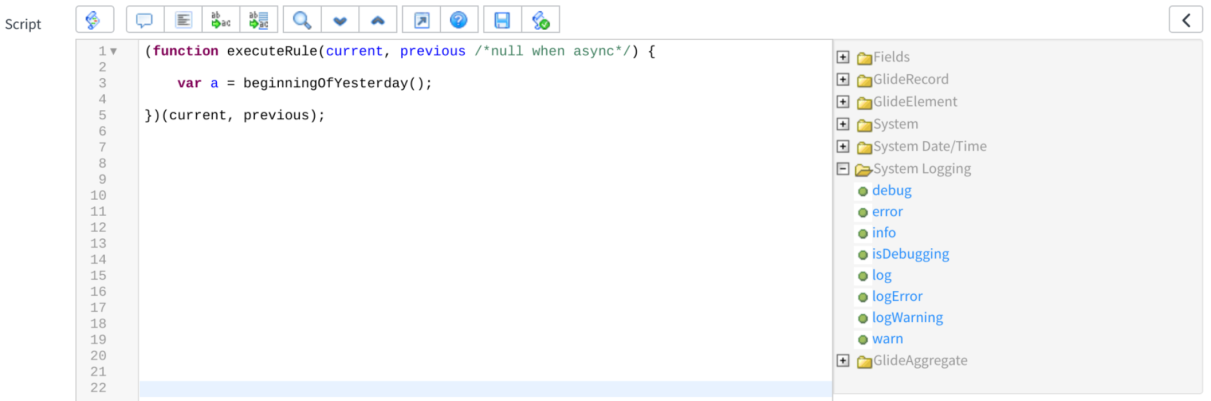
Task: Collapse the side tree panel arrow
Action: [1186, 19]
